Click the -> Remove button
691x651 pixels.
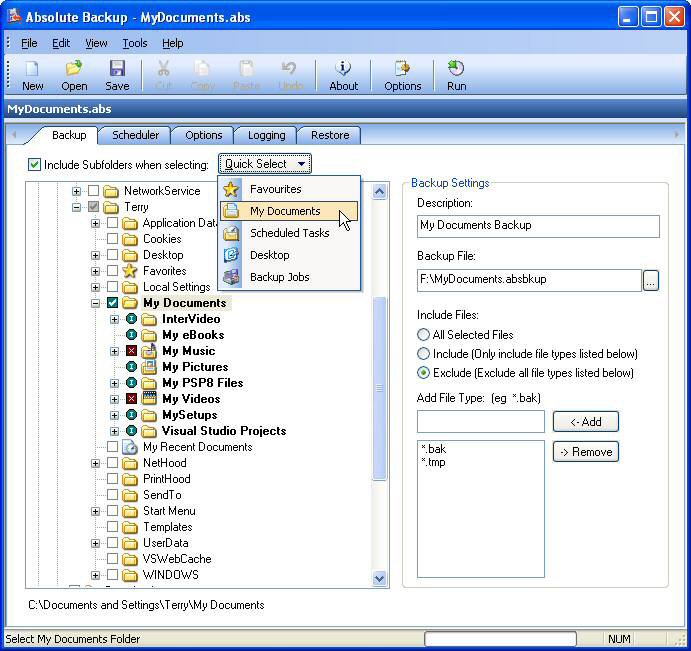(x=586, y=452)
